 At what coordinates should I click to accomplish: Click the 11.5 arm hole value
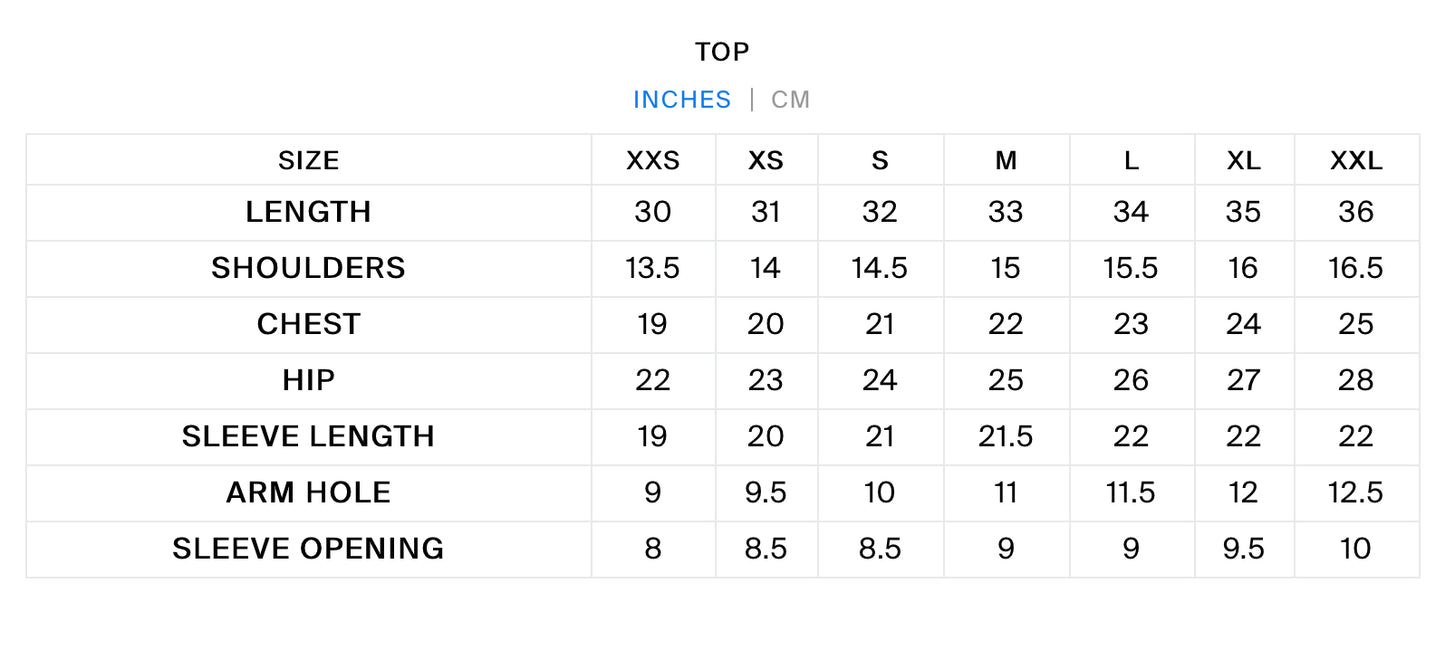[1131, 492]
